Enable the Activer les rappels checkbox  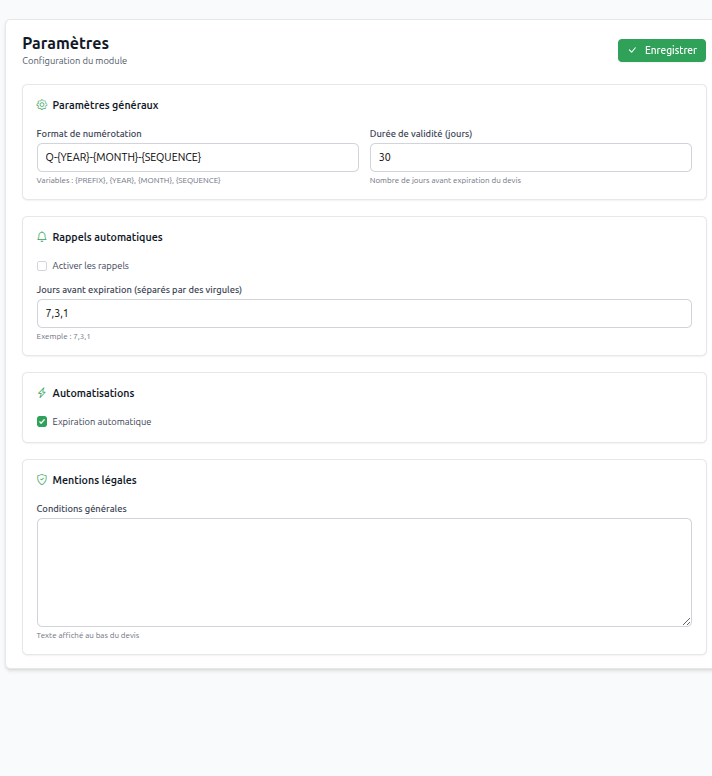point(42,266)
